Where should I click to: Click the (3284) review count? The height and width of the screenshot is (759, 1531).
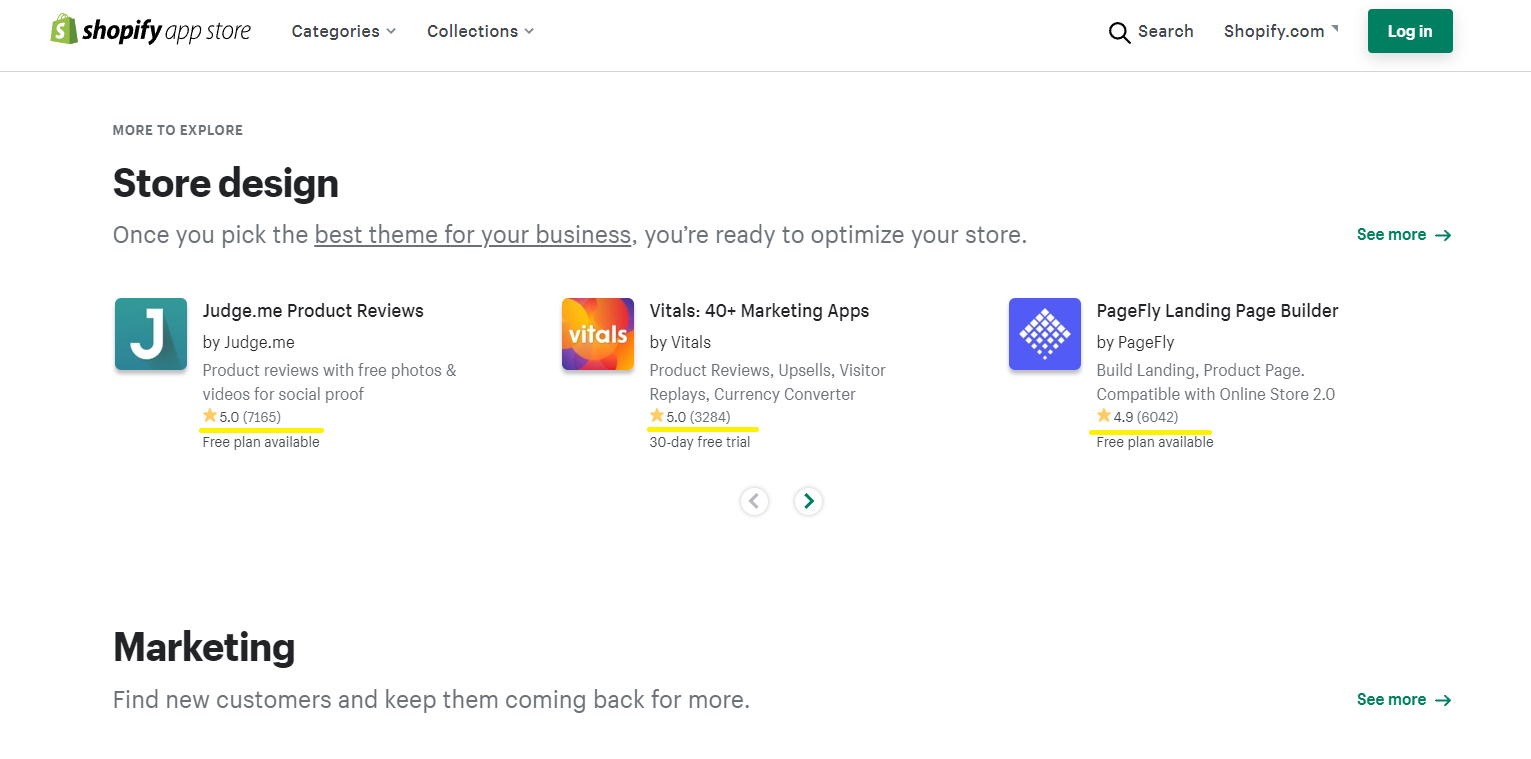(709, 417)
